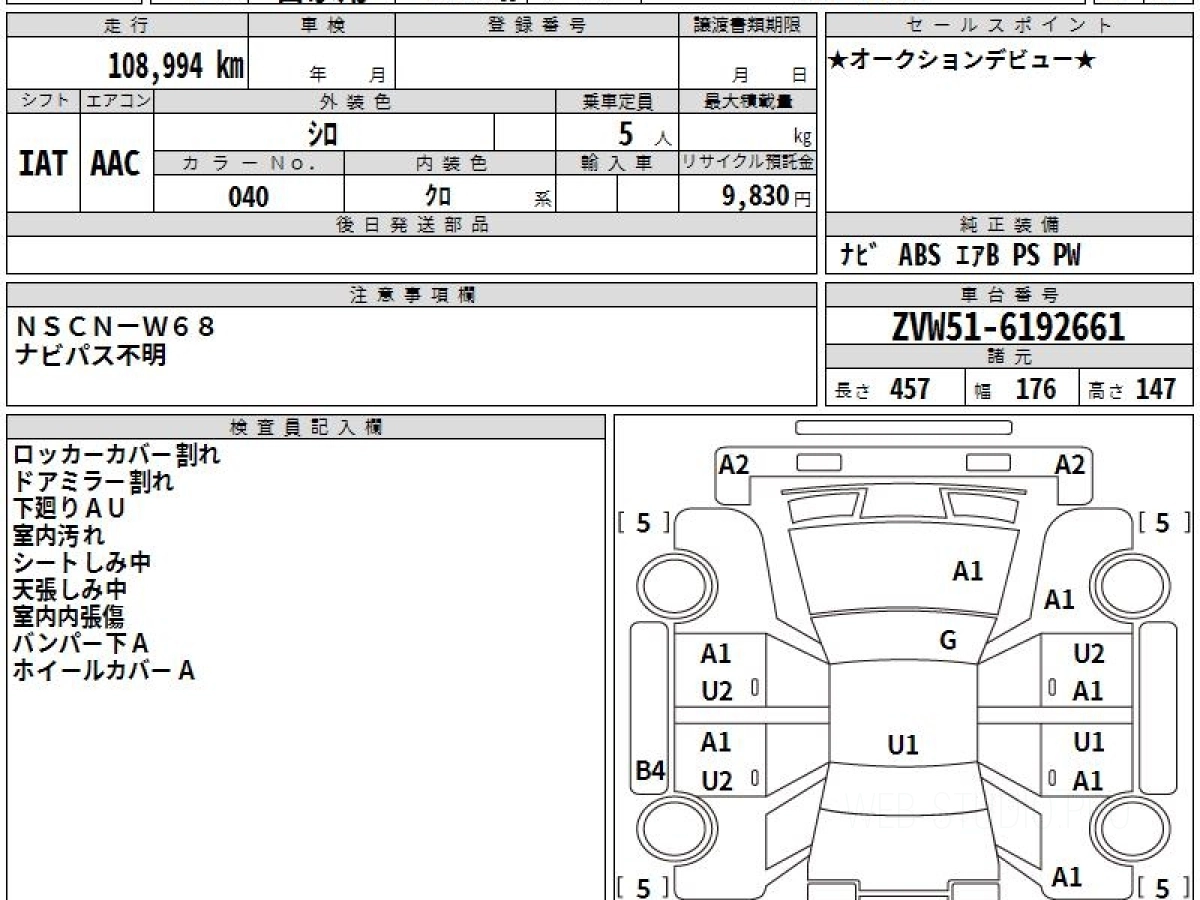Click the recycle deposit 9,830円
Image resolution: width=1200 pixels, height=900 pixels.
767,197
